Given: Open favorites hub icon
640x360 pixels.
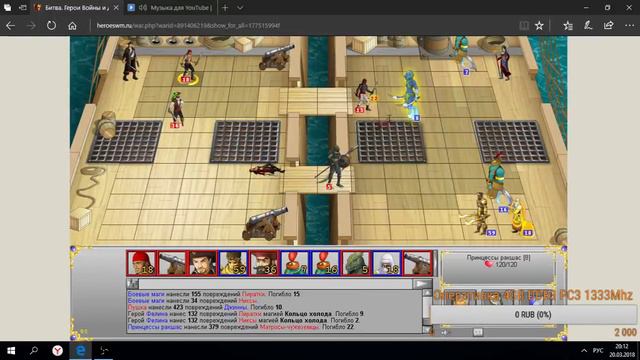Looking at the screenshot, I should click(x=567, y=26).
